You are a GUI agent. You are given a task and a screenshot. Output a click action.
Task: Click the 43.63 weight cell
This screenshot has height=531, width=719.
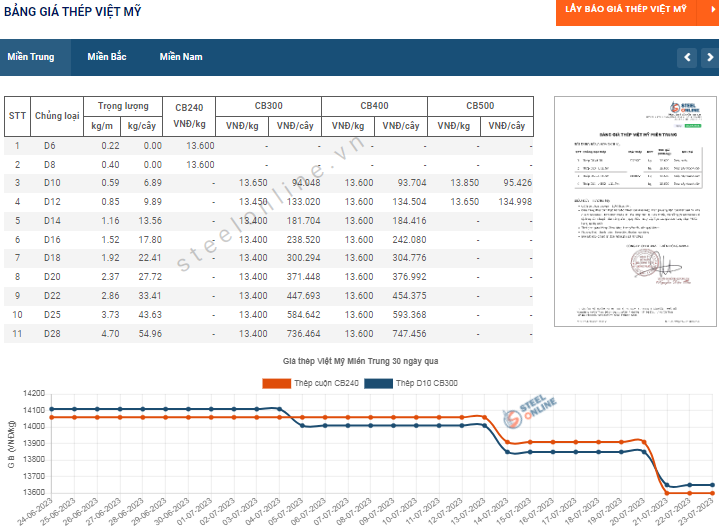point(150,315)
